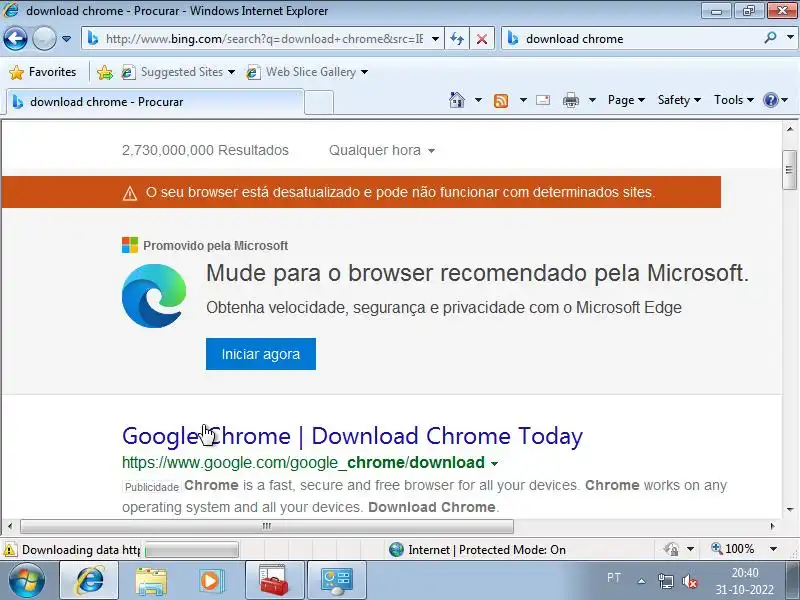Open the 100% zoom level button

tap(733, 549)
